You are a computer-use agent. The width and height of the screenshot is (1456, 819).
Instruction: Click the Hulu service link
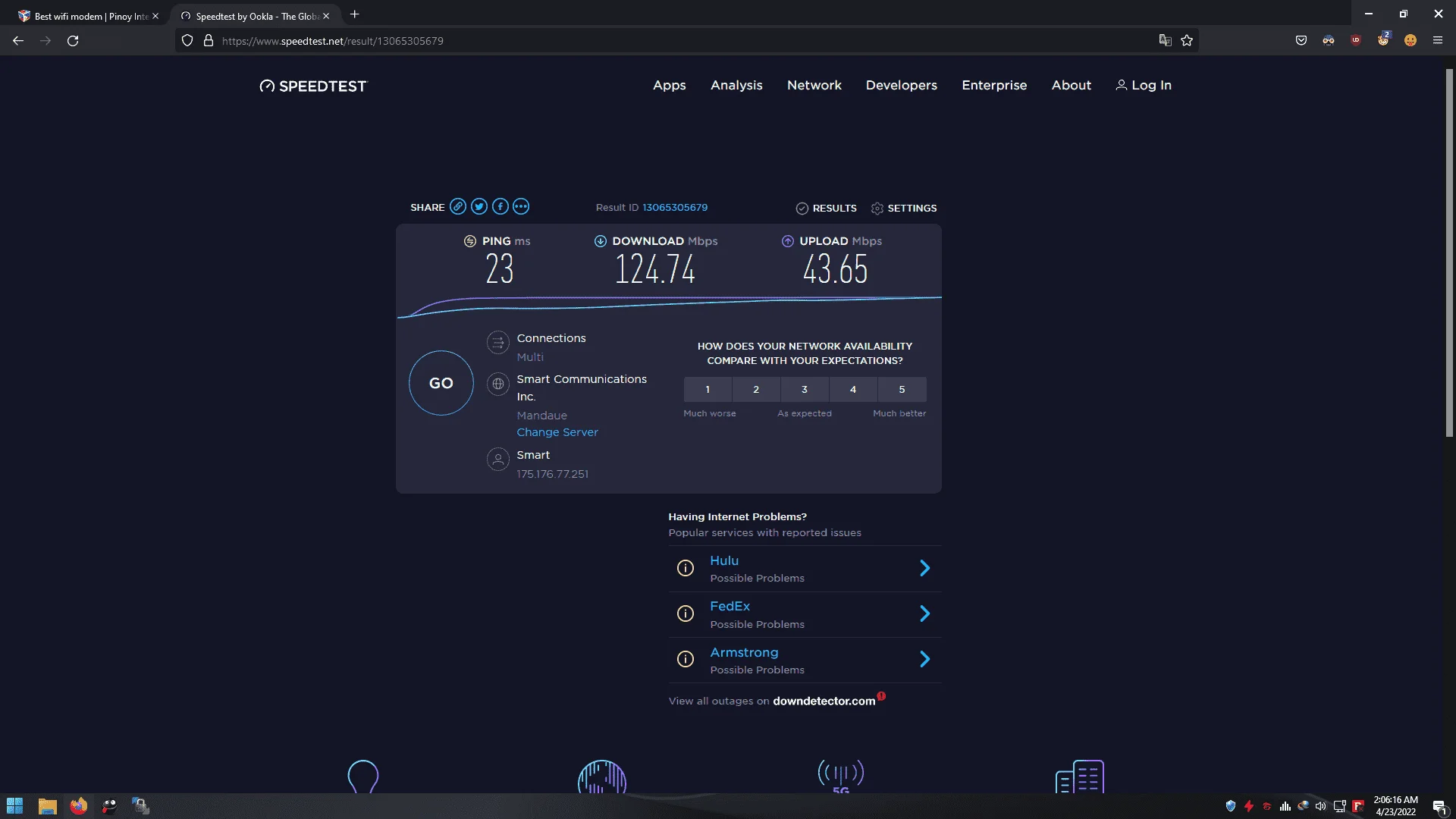(x=724, y=561)
